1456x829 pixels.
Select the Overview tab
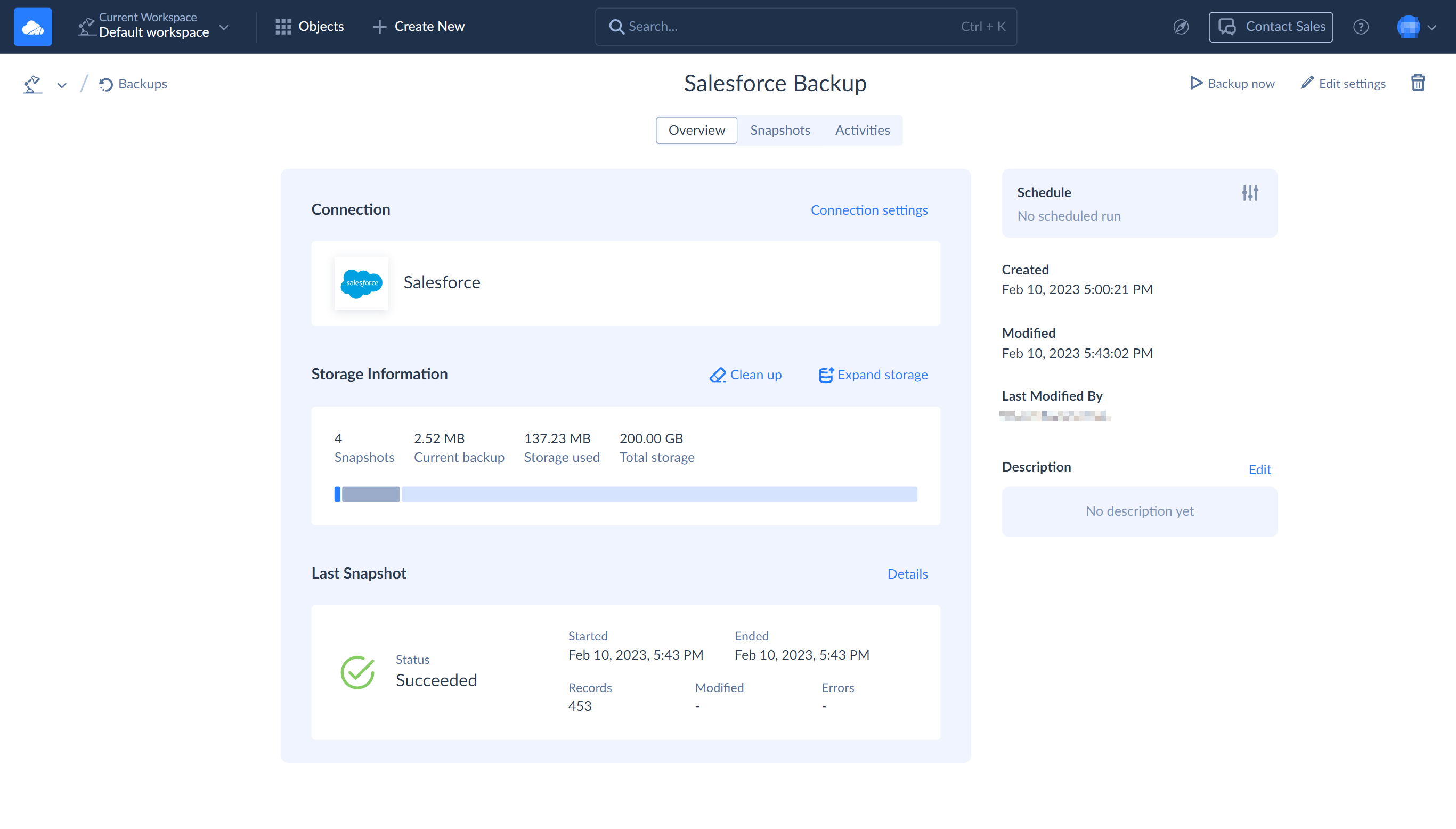(x=696, y=130)
